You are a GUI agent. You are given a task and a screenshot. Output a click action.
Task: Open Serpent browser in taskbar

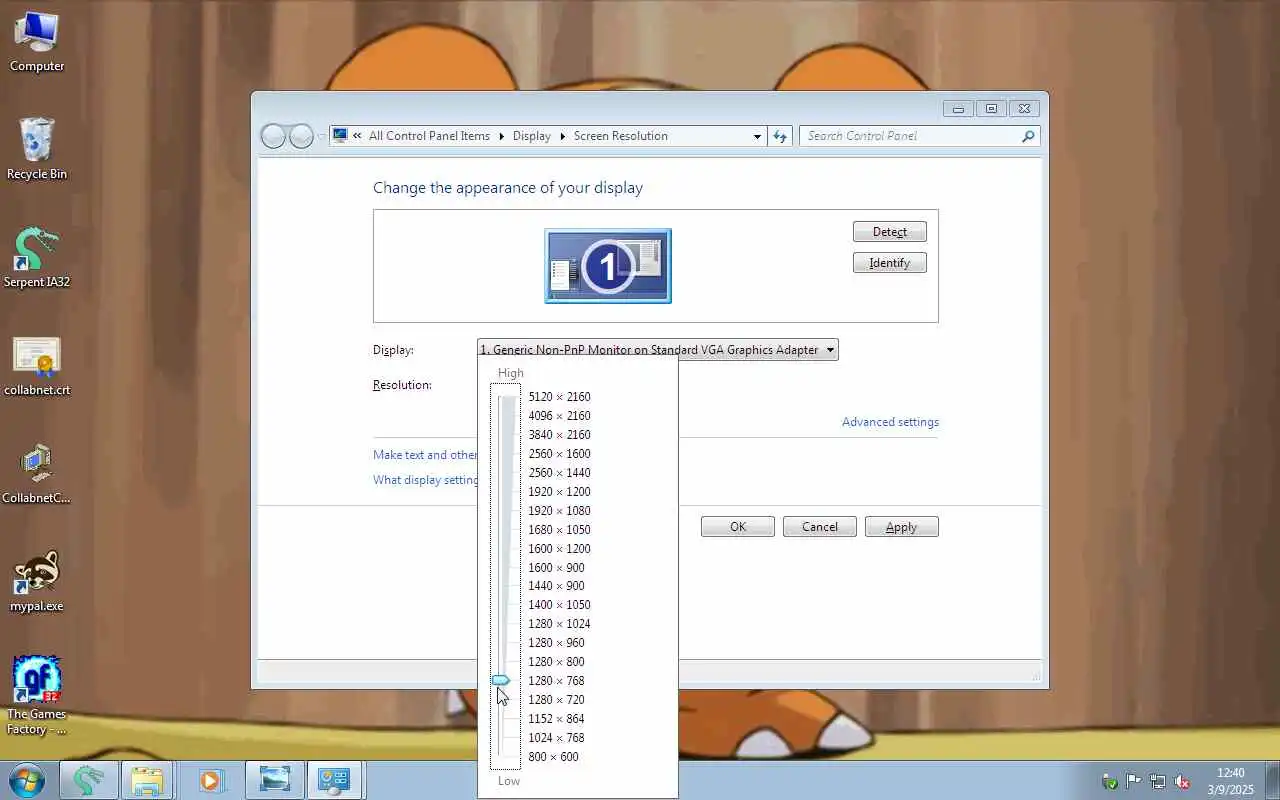(89, 780)
